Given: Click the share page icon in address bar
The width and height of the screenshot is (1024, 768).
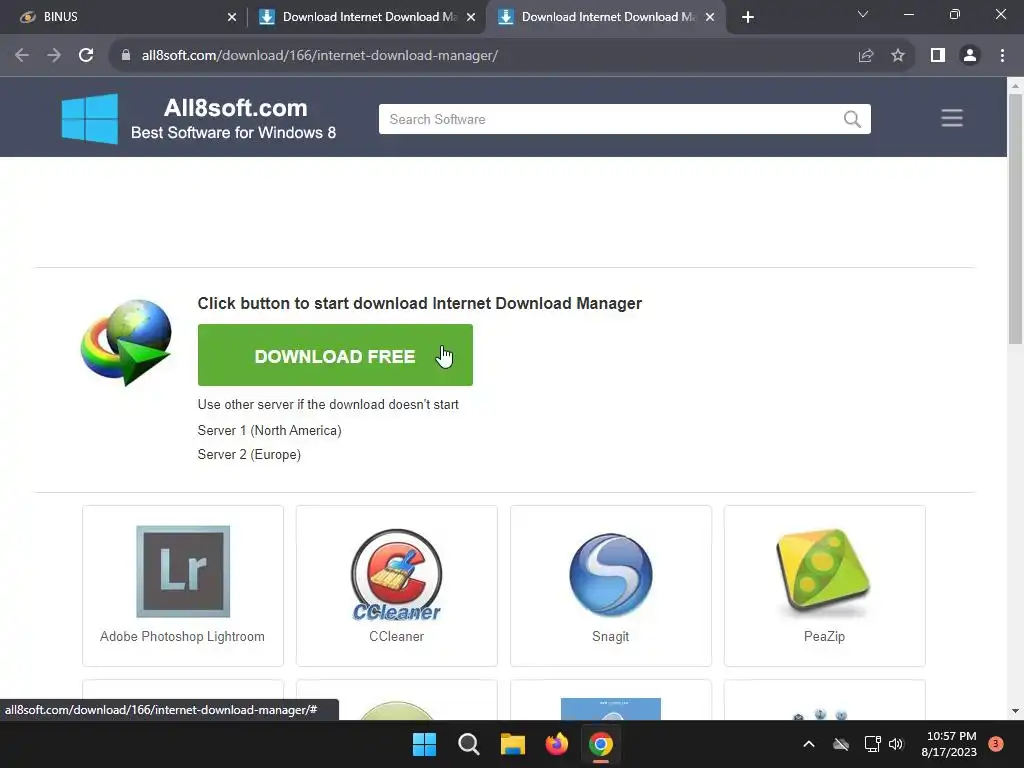Looking at the screenshot, I should pyautogui.click(x=866, y=56).
